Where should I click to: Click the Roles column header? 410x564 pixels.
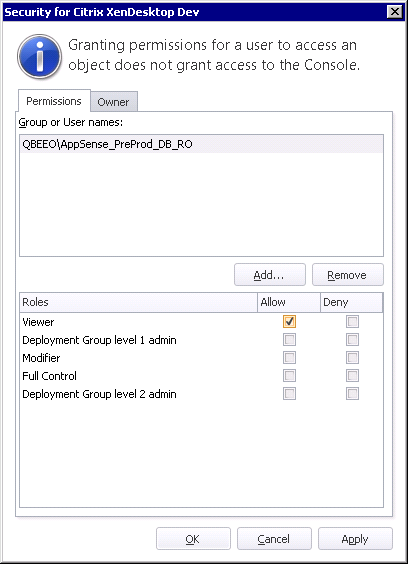pyautogui.click(x=138, y=302)
